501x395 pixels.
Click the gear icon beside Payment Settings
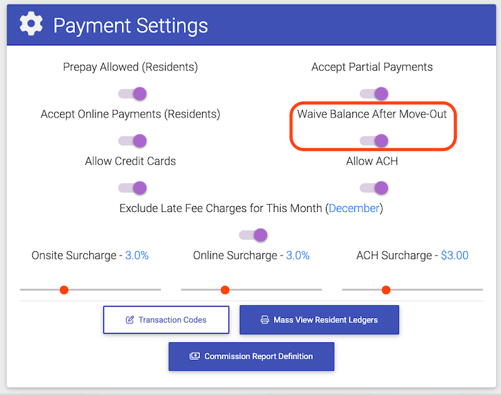31,24
